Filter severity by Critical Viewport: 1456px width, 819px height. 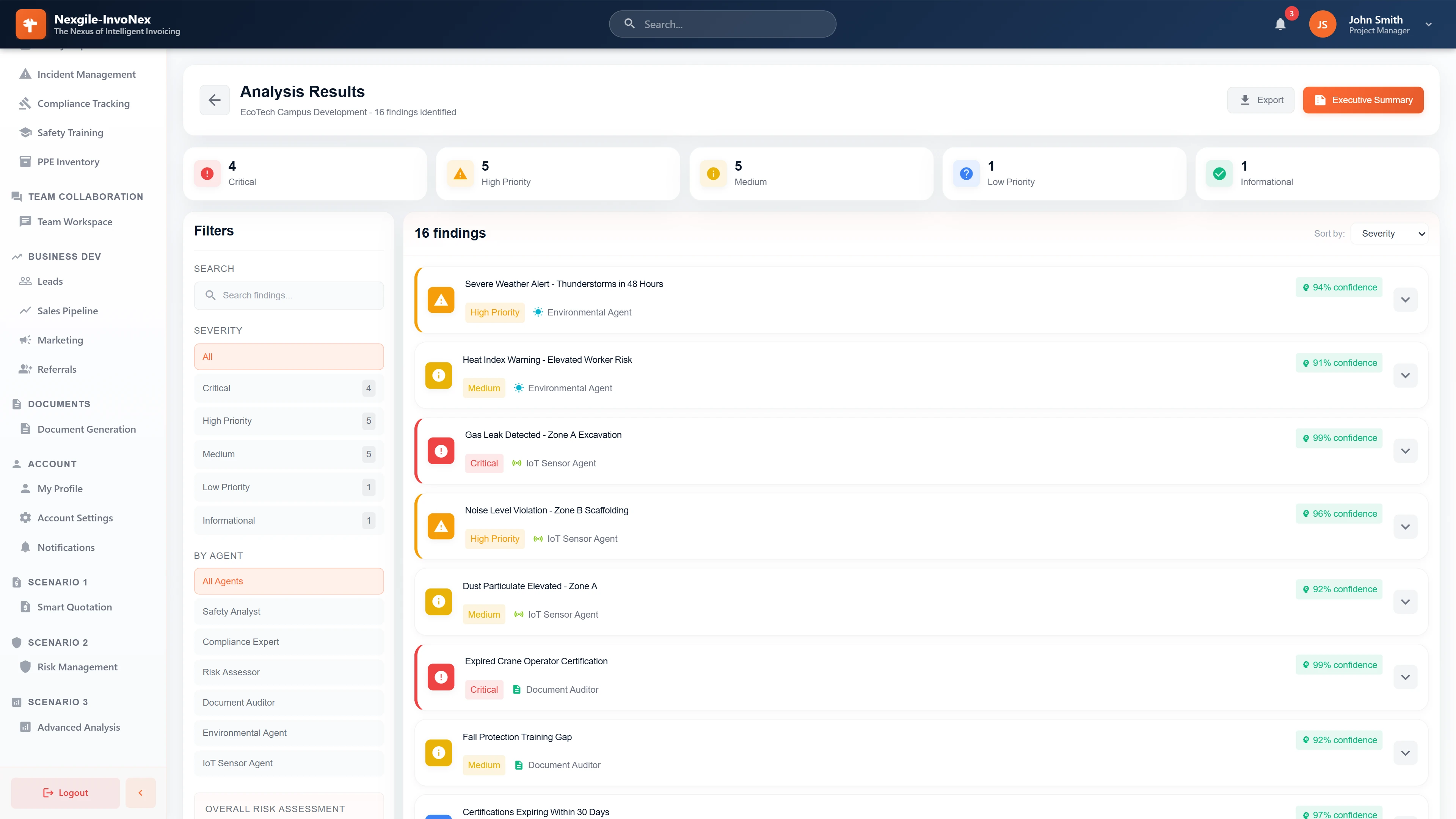288,388
